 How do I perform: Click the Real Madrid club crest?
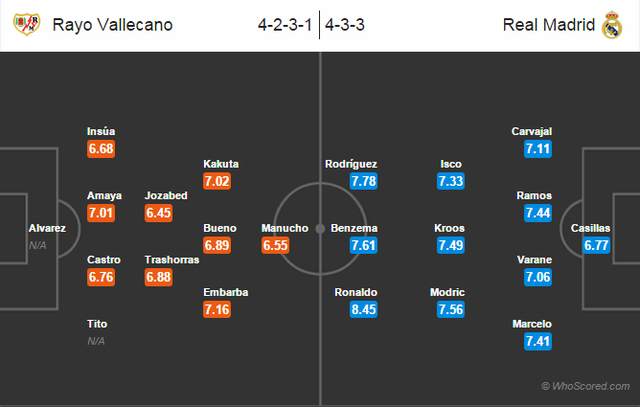[612, 25]
